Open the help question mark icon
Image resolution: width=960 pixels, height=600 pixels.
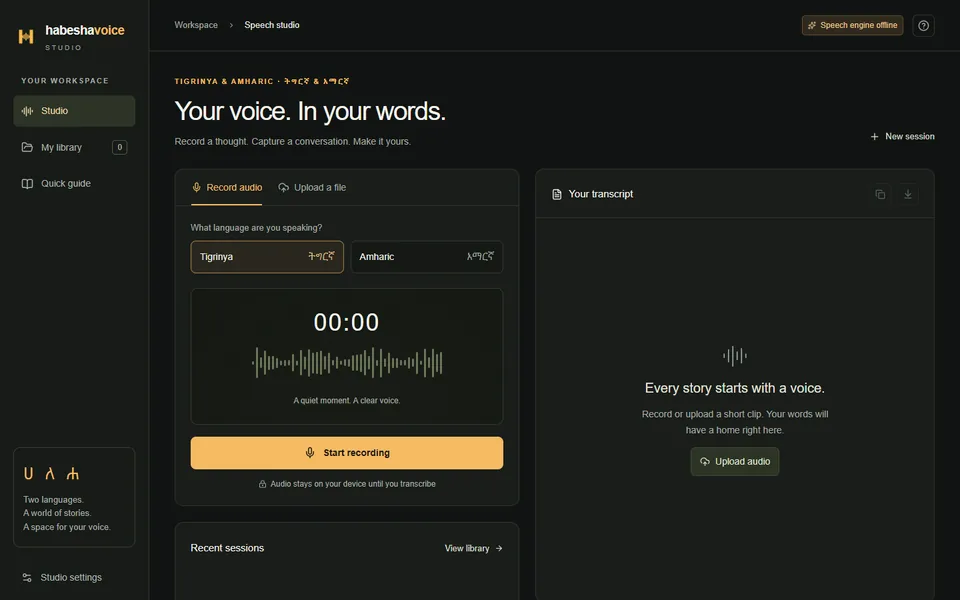pyautogui.click(x=923, y=26)
